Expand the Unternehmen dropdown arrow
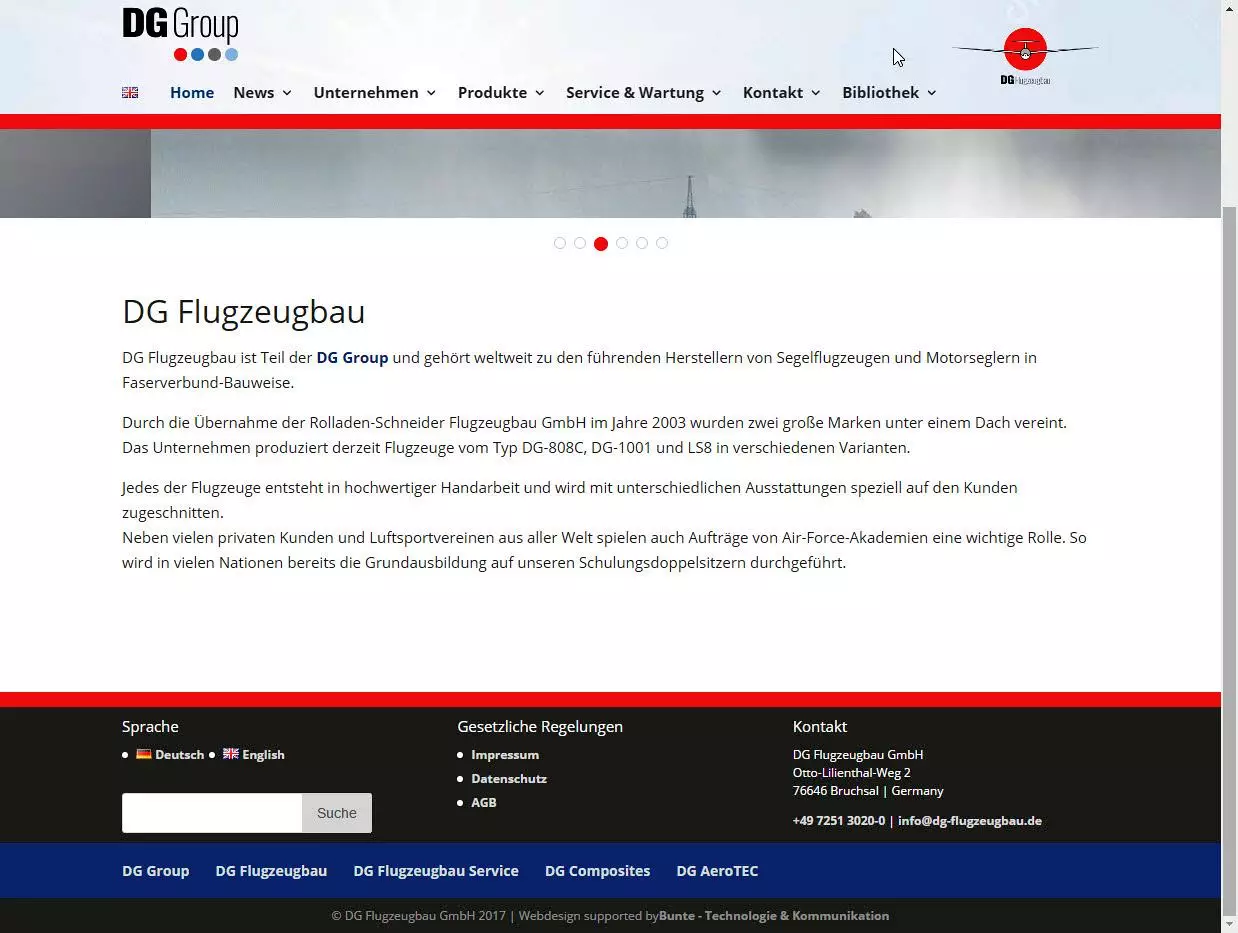Image resolution: width=1238 pixels, height=933 pixels. (x=431, y=93)
